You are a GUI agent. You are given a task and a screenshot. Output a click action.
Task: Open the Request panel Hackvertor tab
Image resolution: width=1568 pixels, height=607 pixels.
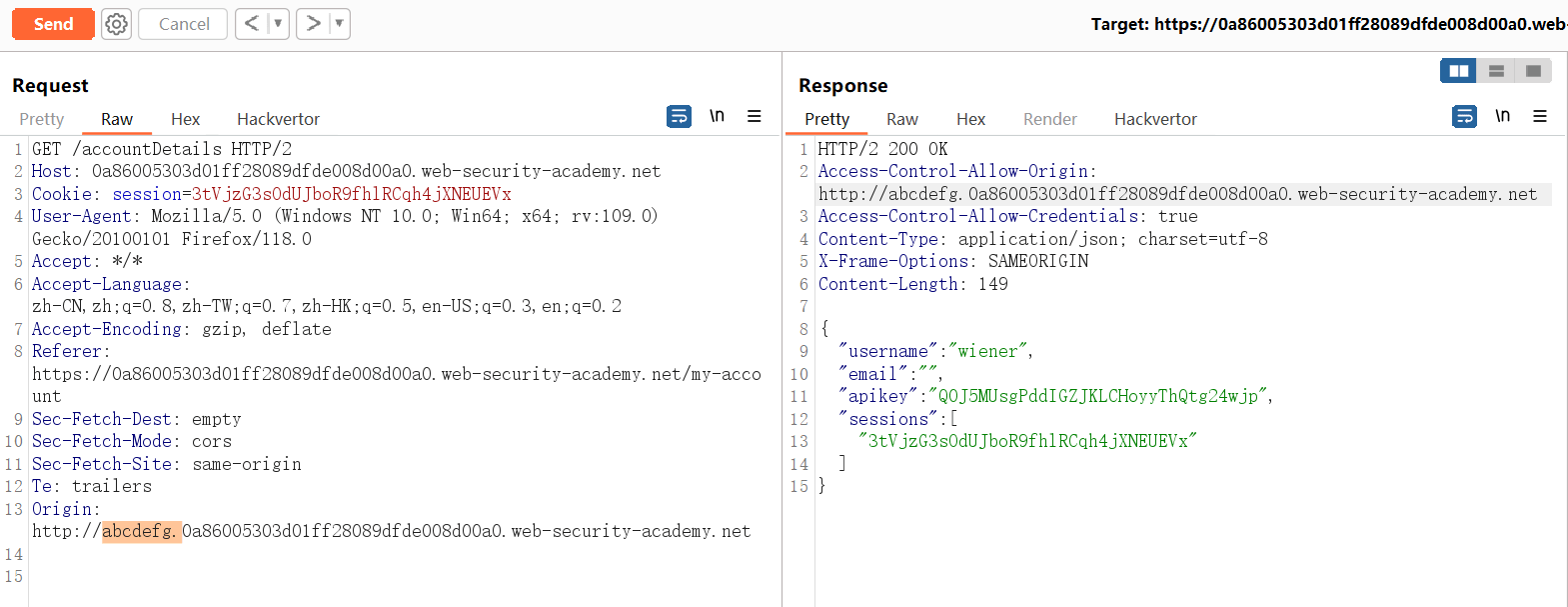278,119
